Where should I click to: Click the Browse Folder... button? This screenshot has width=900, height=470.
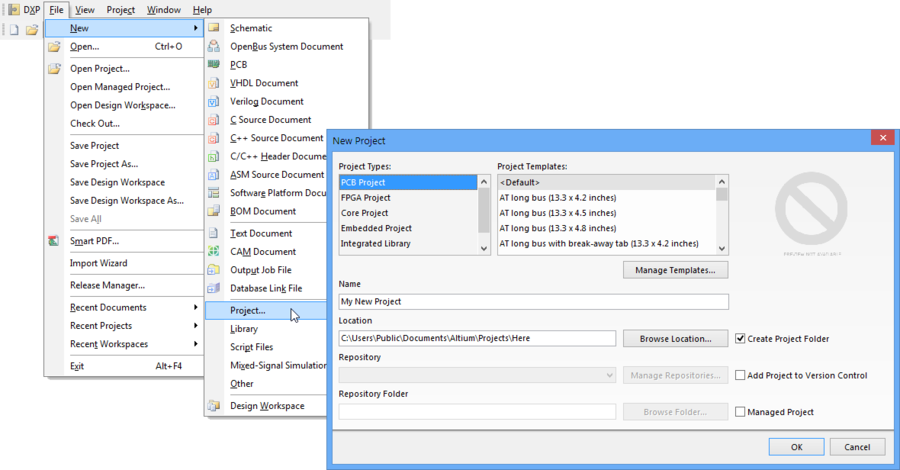[676, 412]
